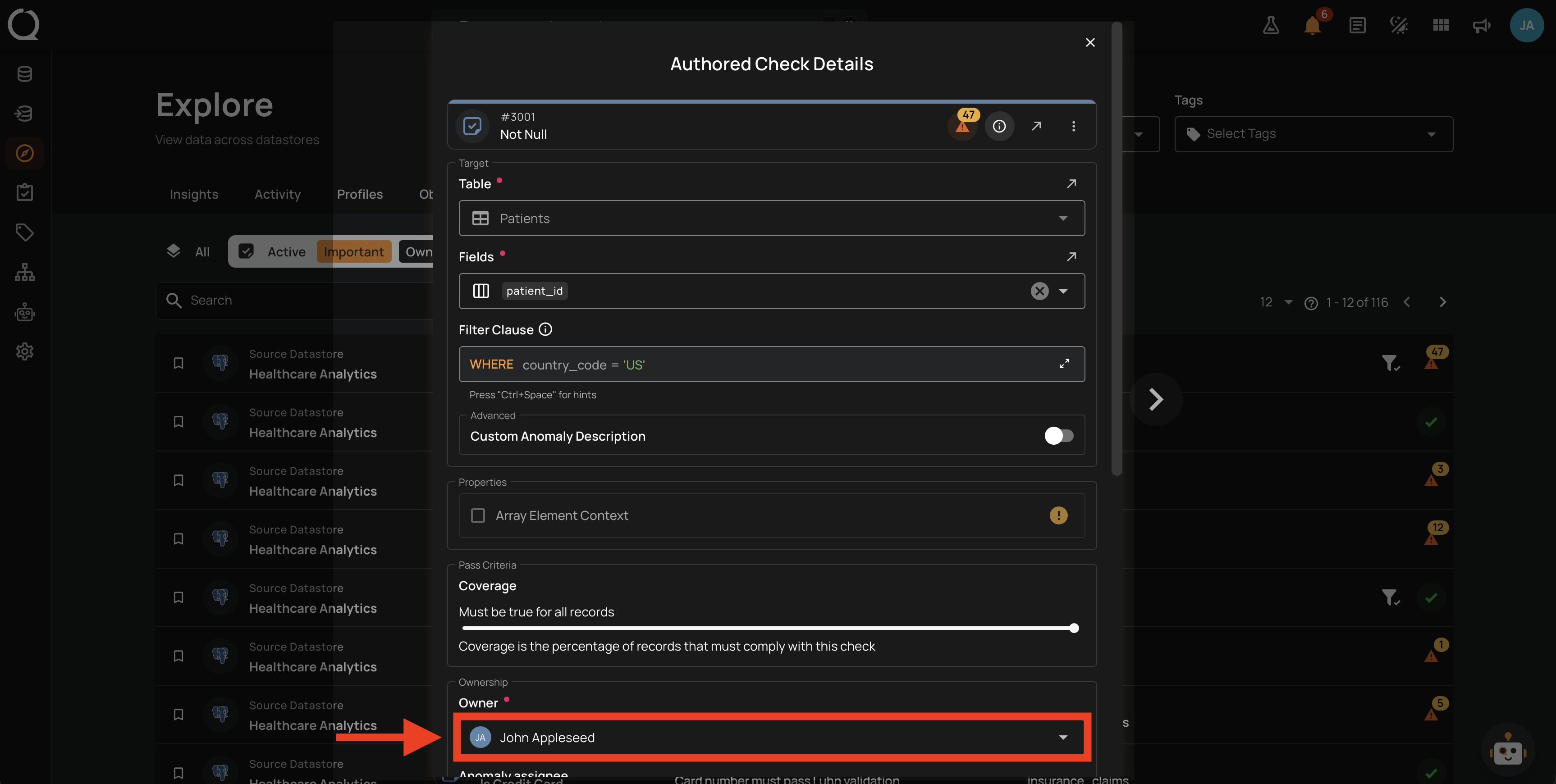Click the Filter Clause info icon
This screenshot has width=1556, height=784.
545,329
